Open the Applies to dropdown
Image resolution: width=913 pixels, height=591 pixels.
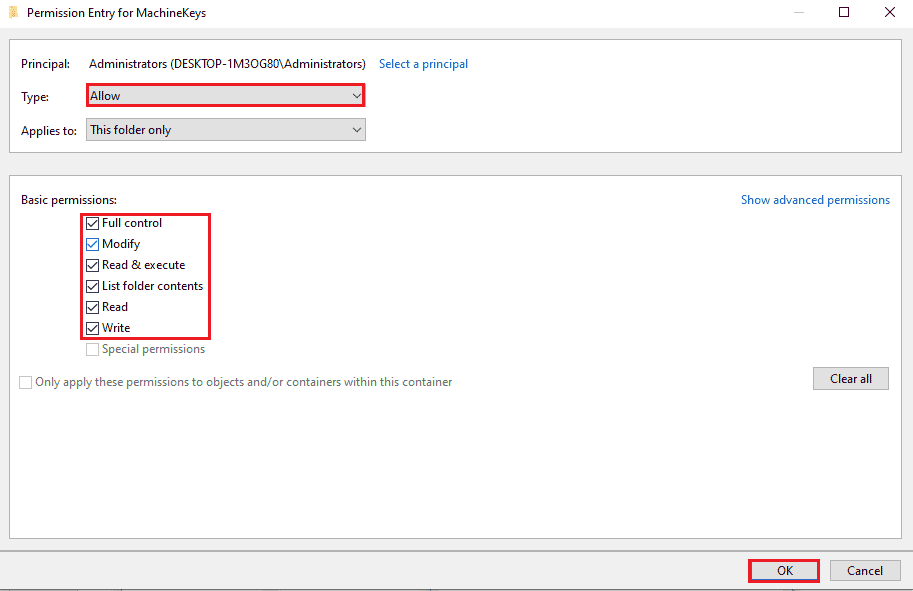226,130
